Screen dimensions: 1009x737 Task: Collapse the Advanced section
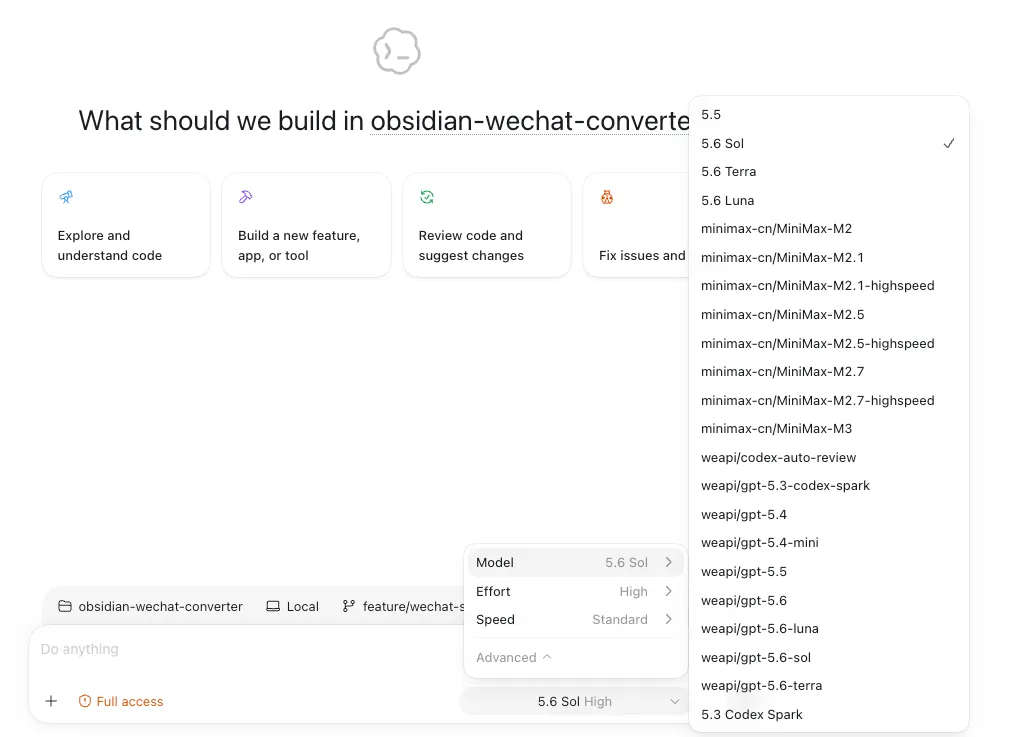point(514,658)
